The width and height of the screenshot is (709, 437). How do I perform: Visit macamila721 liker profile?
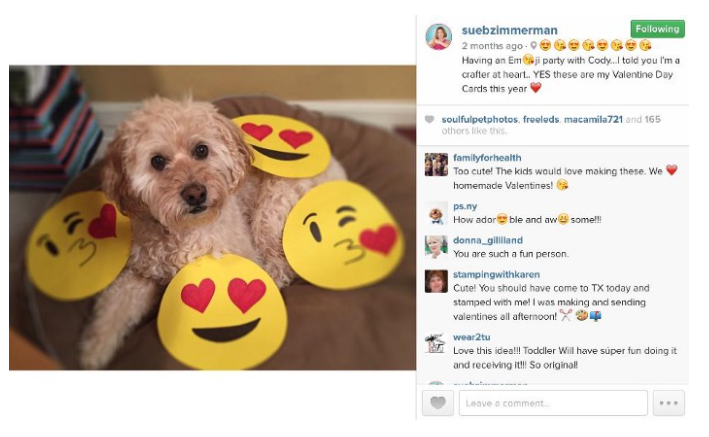593,119
